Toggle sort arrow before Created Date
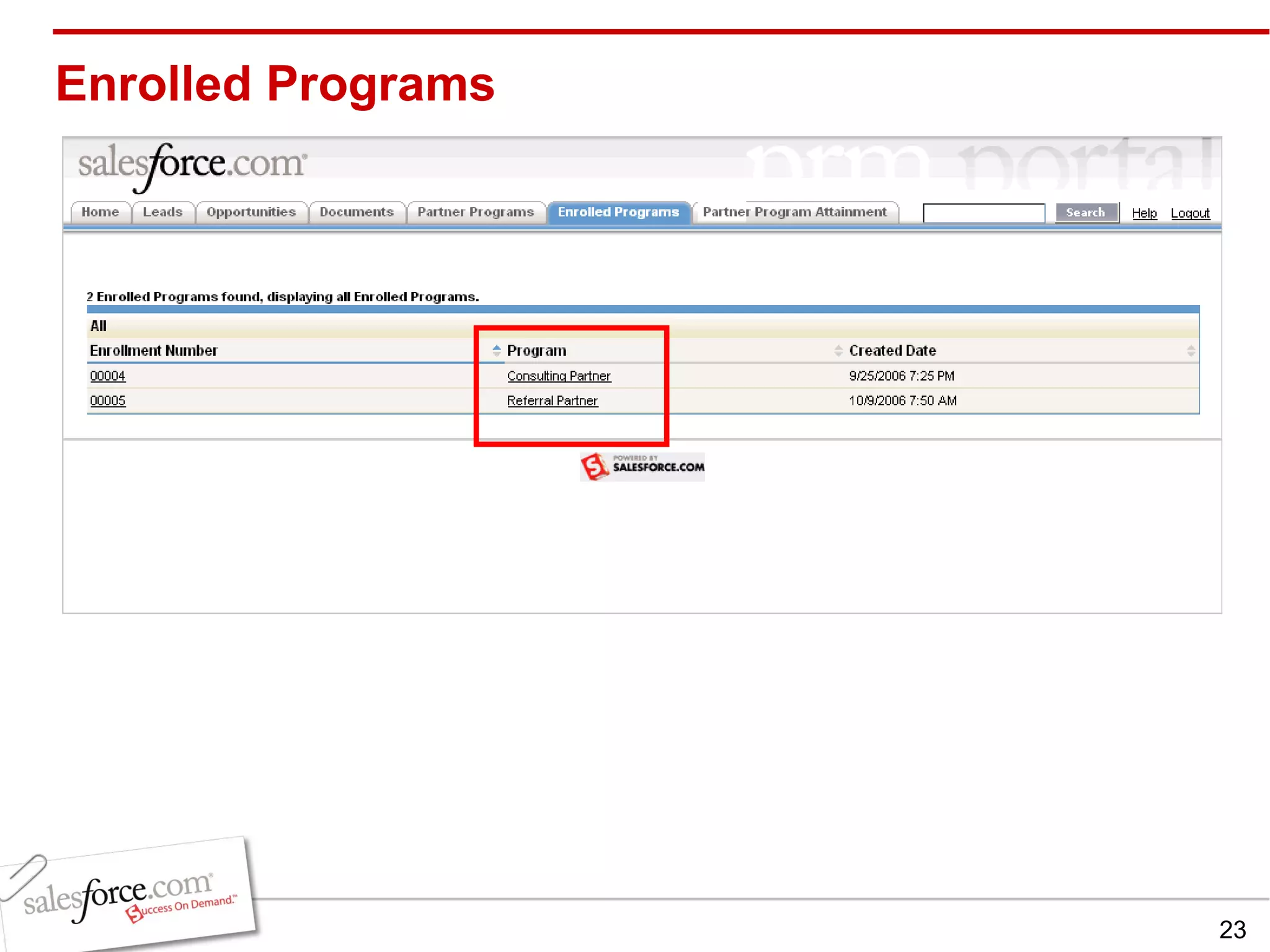 [x=838, y=350]
